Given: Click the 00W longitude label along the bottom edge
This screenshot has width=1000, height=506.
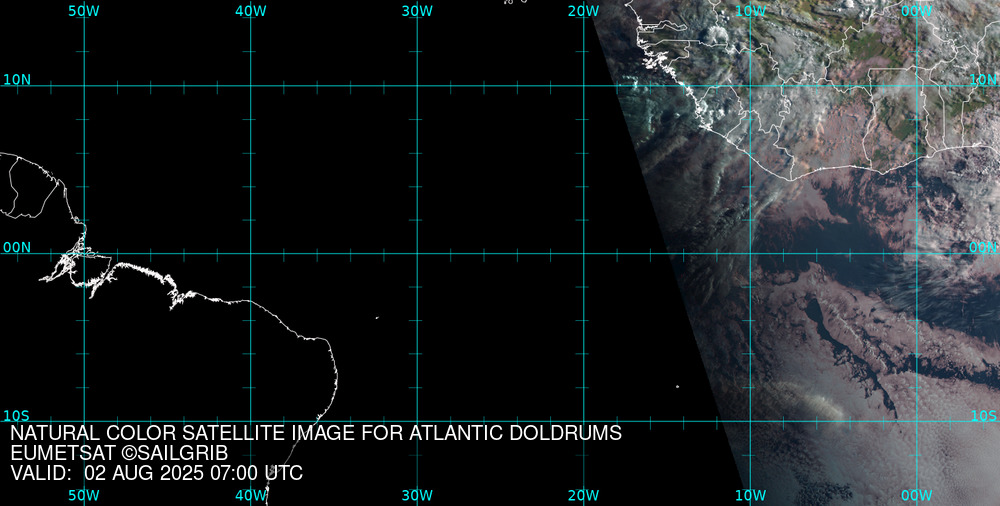Looking at the screenshot, I should [x=917, y=495].
